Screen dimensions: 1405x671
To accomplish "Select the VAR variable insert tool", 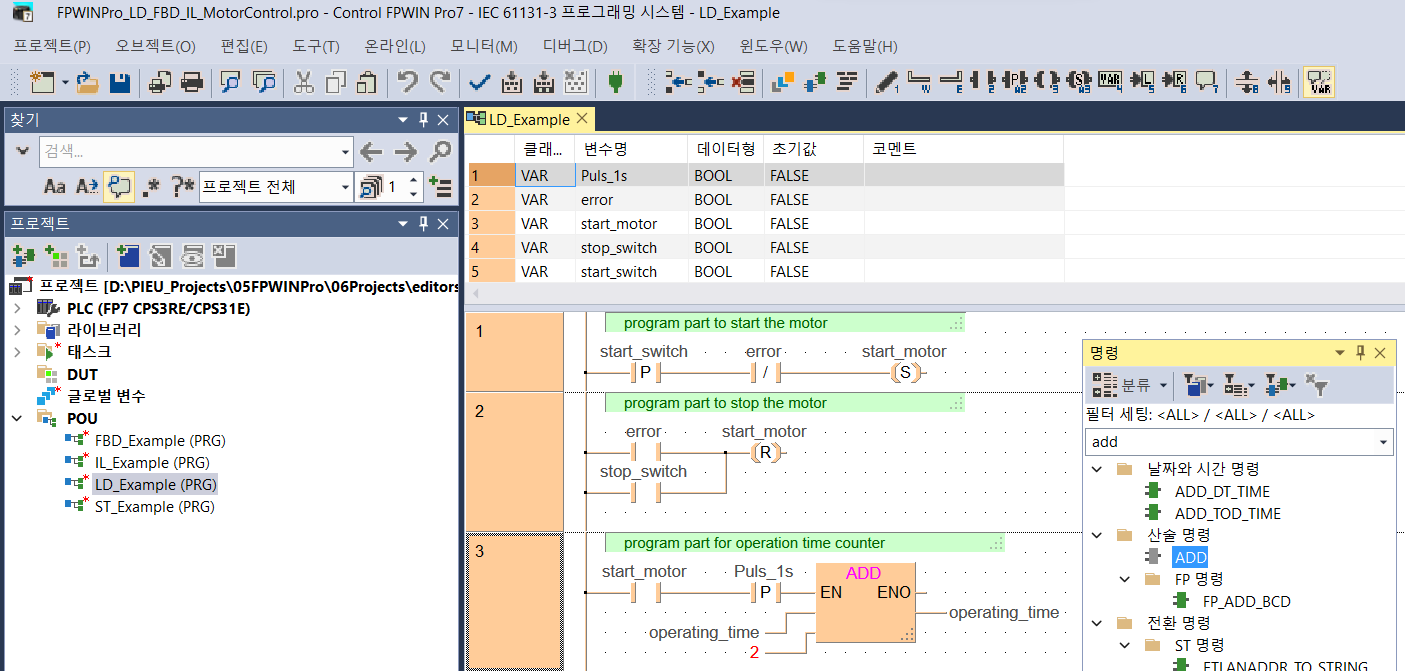I will tap(1110, 82).
